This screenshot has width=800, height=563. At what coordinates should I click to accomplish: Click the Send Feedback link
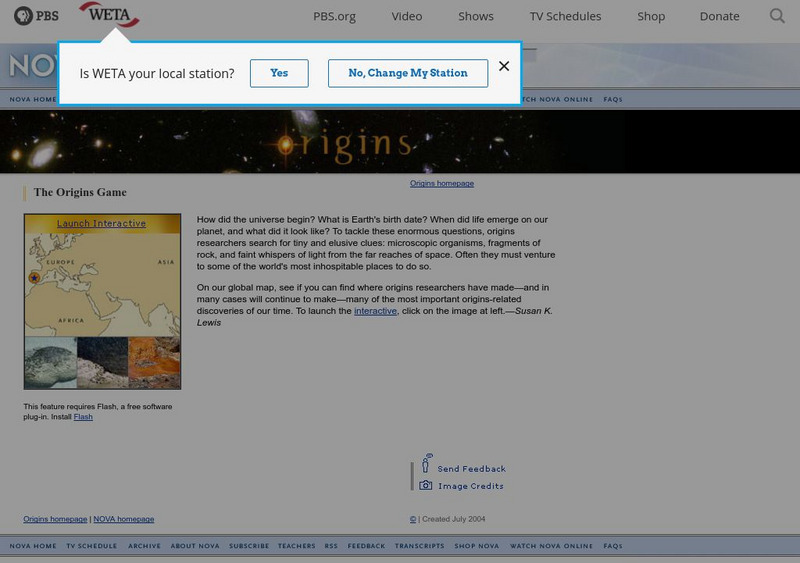pyautogui.click(x=471, y=469)
